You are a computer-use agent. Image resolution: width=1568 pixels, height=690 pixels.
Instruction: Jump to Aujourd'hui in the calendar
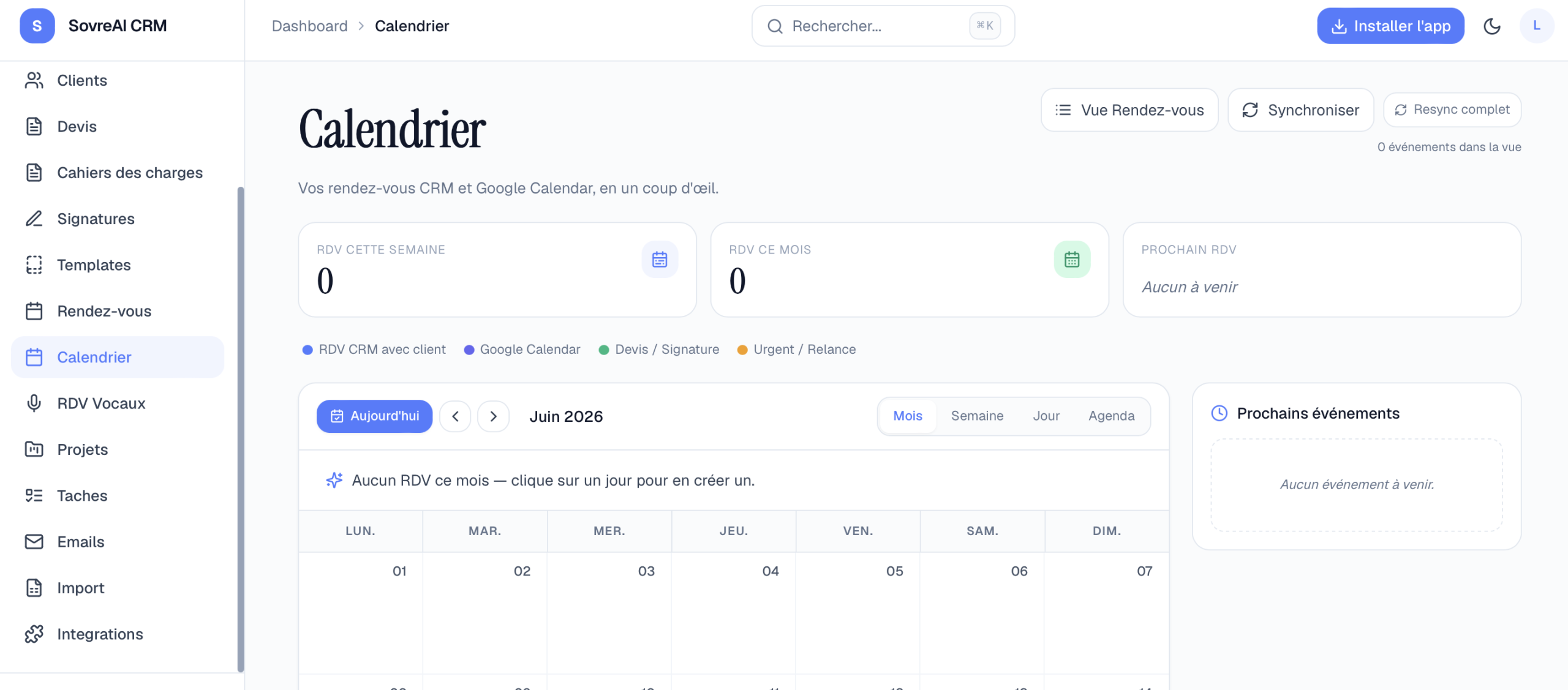(374, 416)
